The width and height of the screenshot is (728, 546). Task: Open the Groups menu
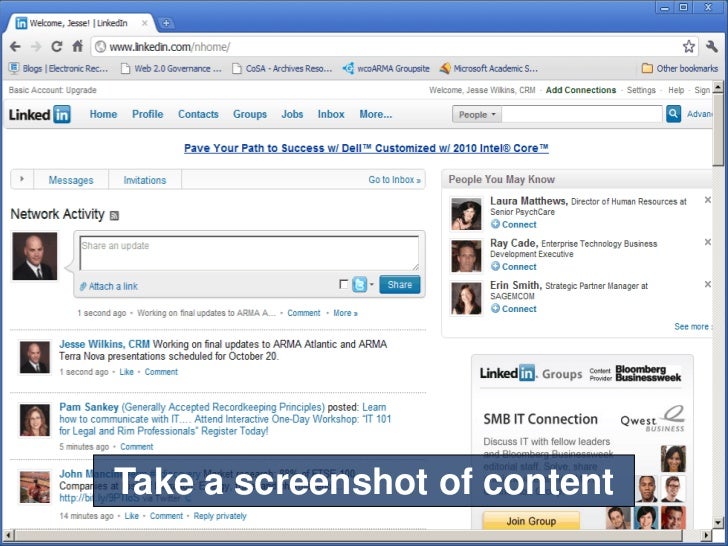(x=250, y=114)
